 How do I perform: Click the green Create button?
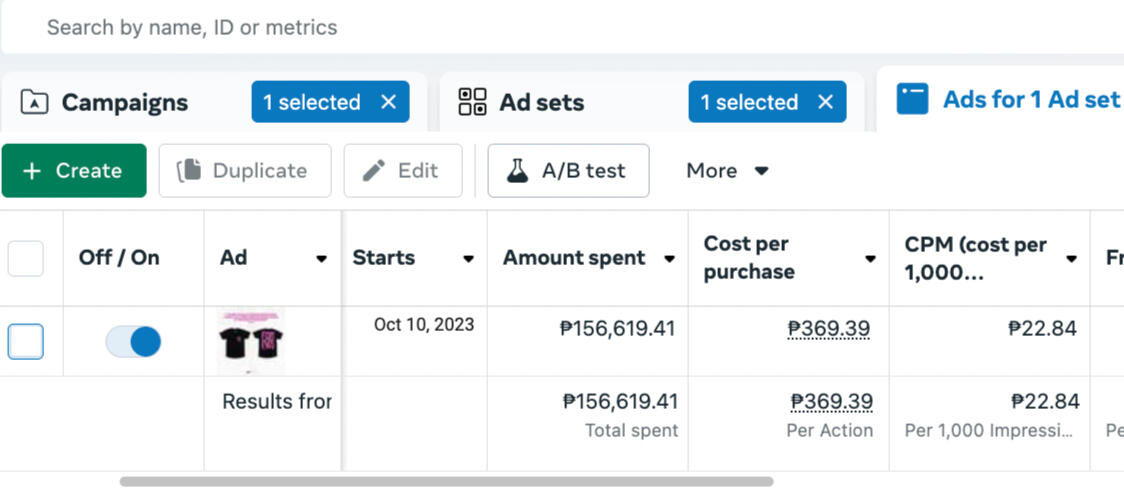tap(74, 171)
